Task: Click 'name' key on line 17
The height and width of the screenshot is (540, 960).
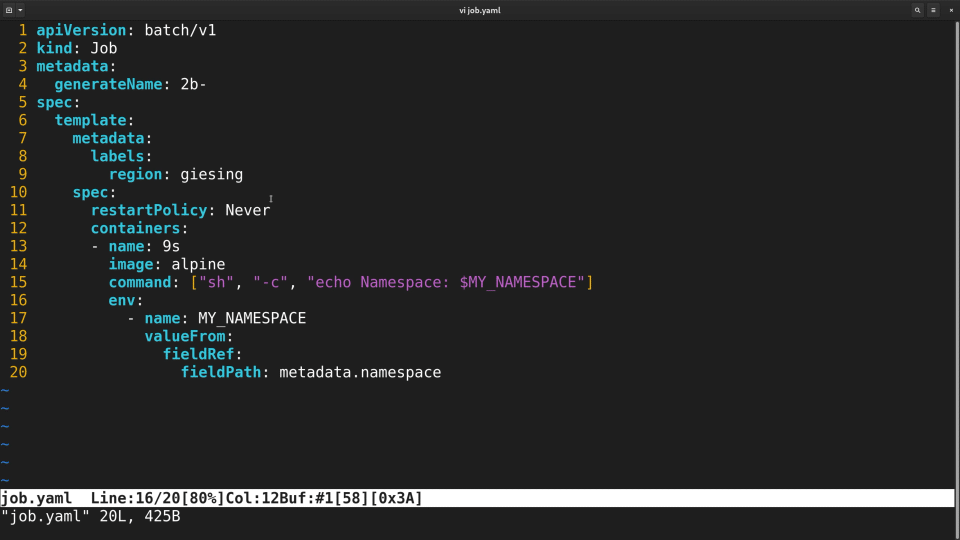Action: click(x=162, y=318)
